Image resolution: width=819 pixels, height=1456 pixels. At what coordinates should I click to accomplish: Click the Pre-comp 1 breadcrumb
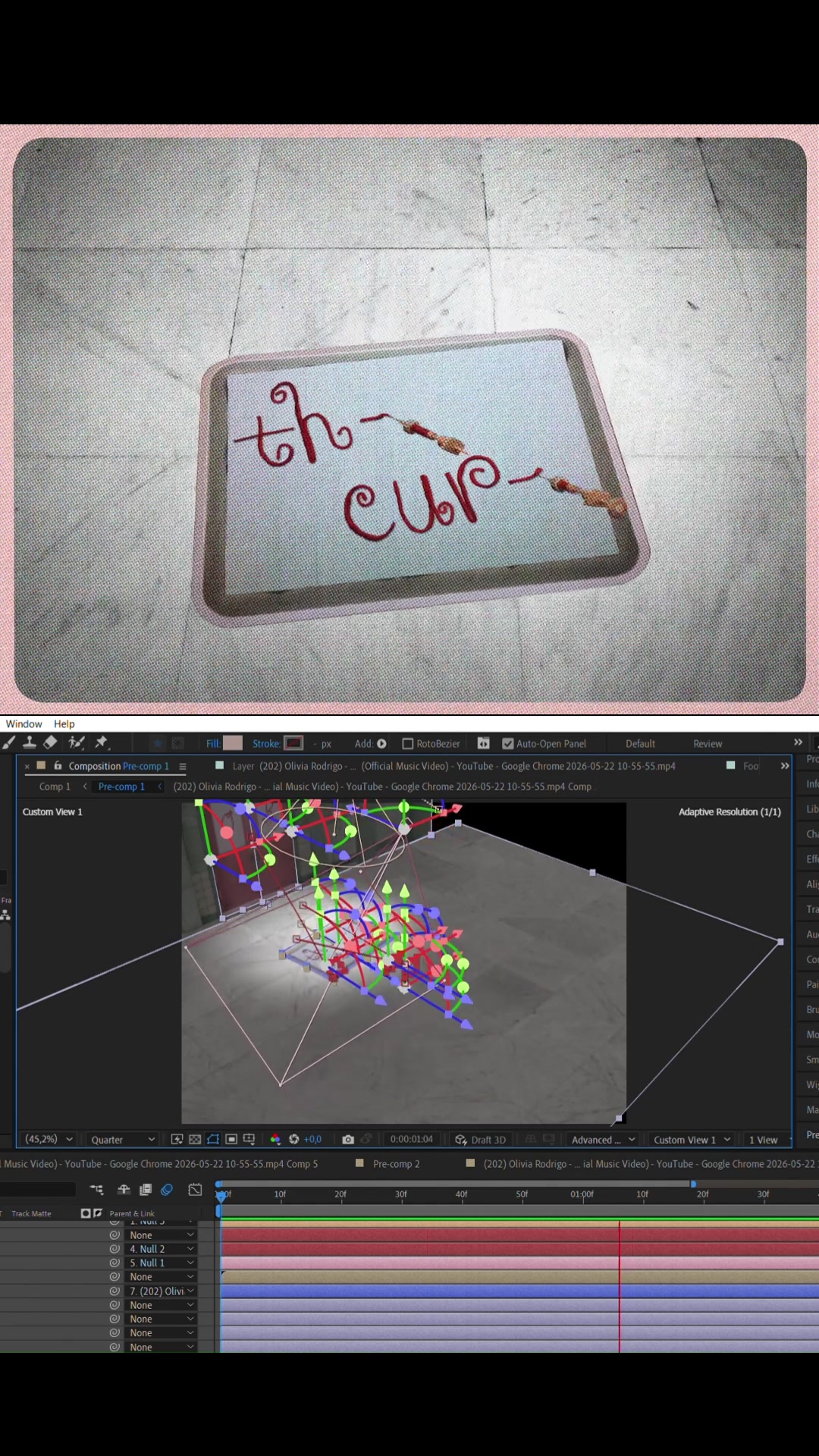coord(121,786)
